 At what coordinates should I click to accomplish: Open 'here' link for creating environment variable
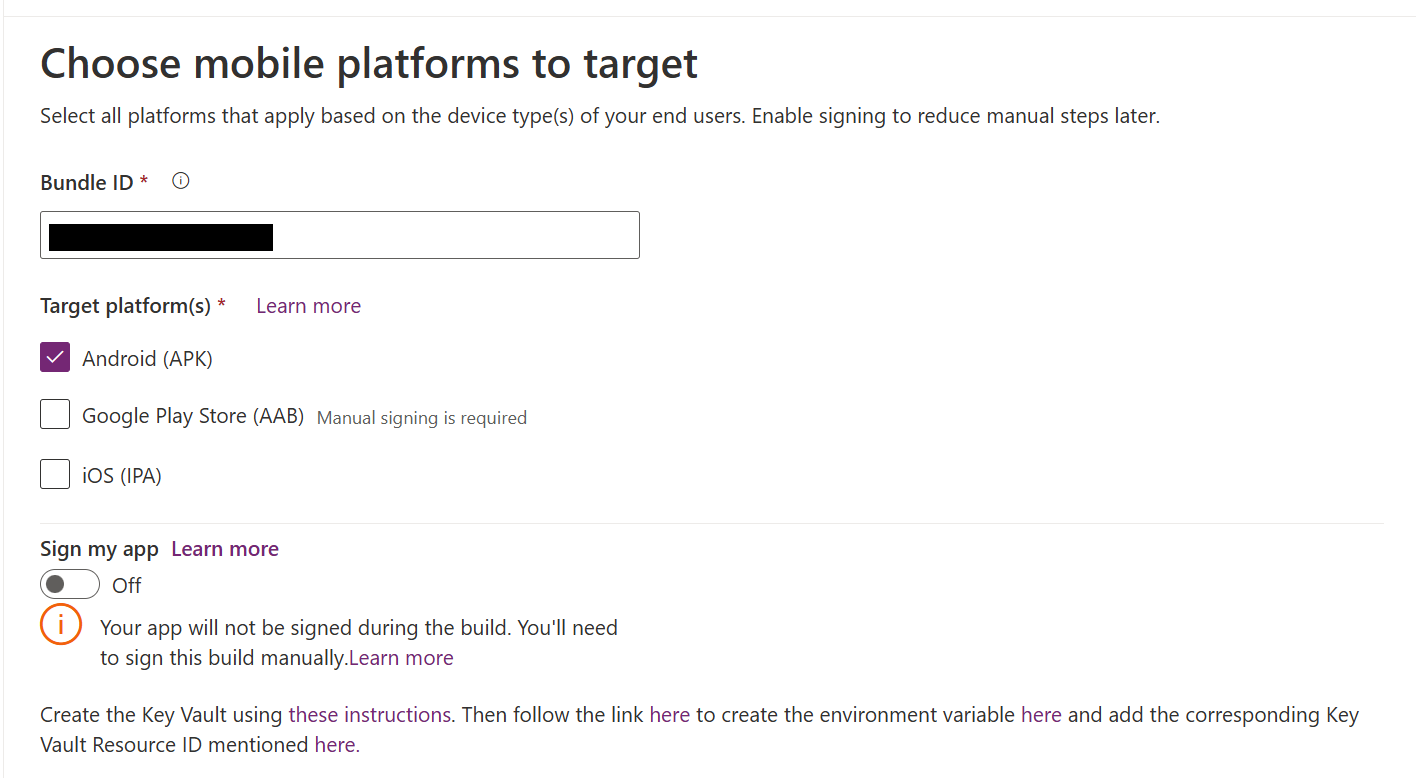(x=1041, y=715)
